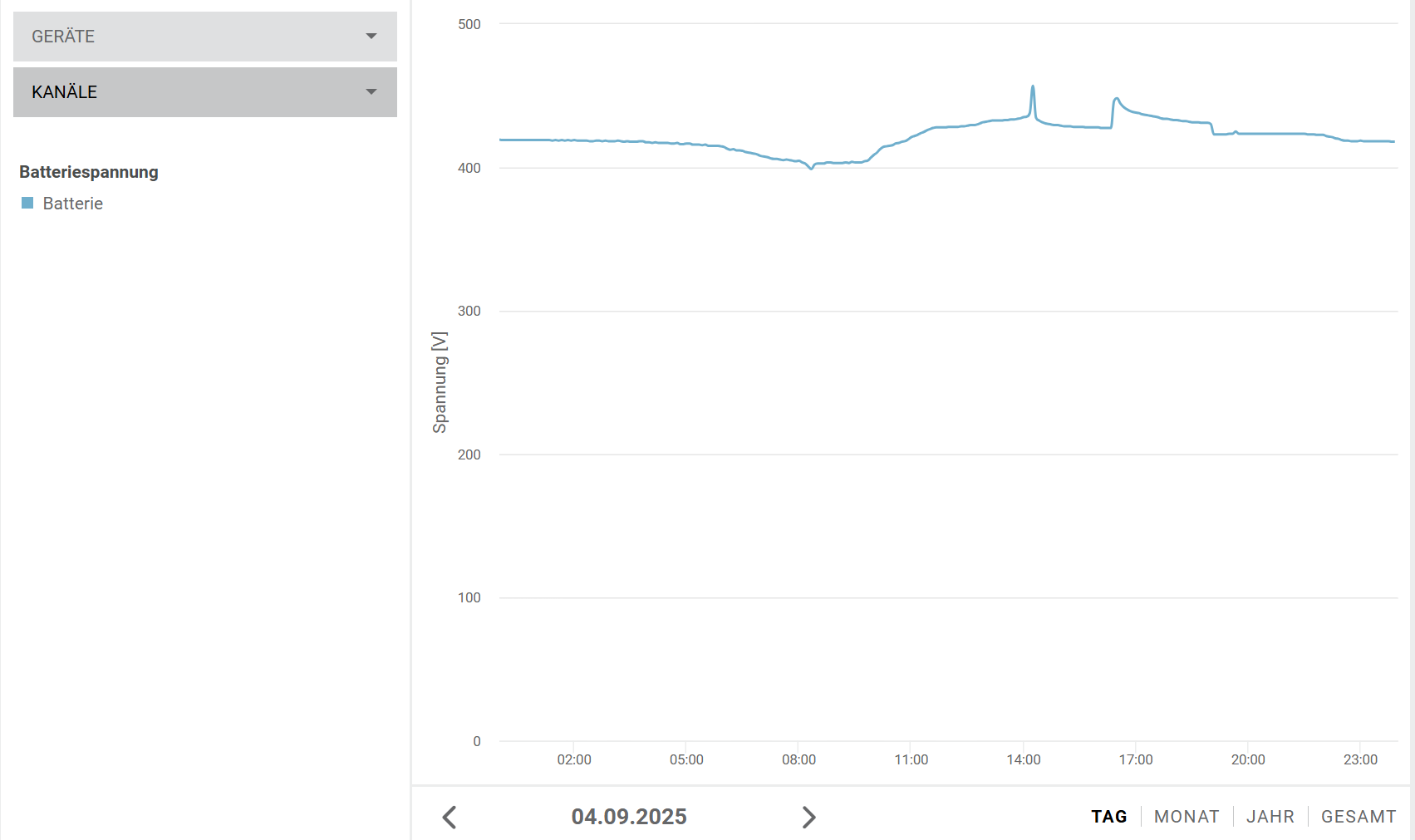
Task: Click the 500 label on the Y-axis
Action: tap(469, 25)
